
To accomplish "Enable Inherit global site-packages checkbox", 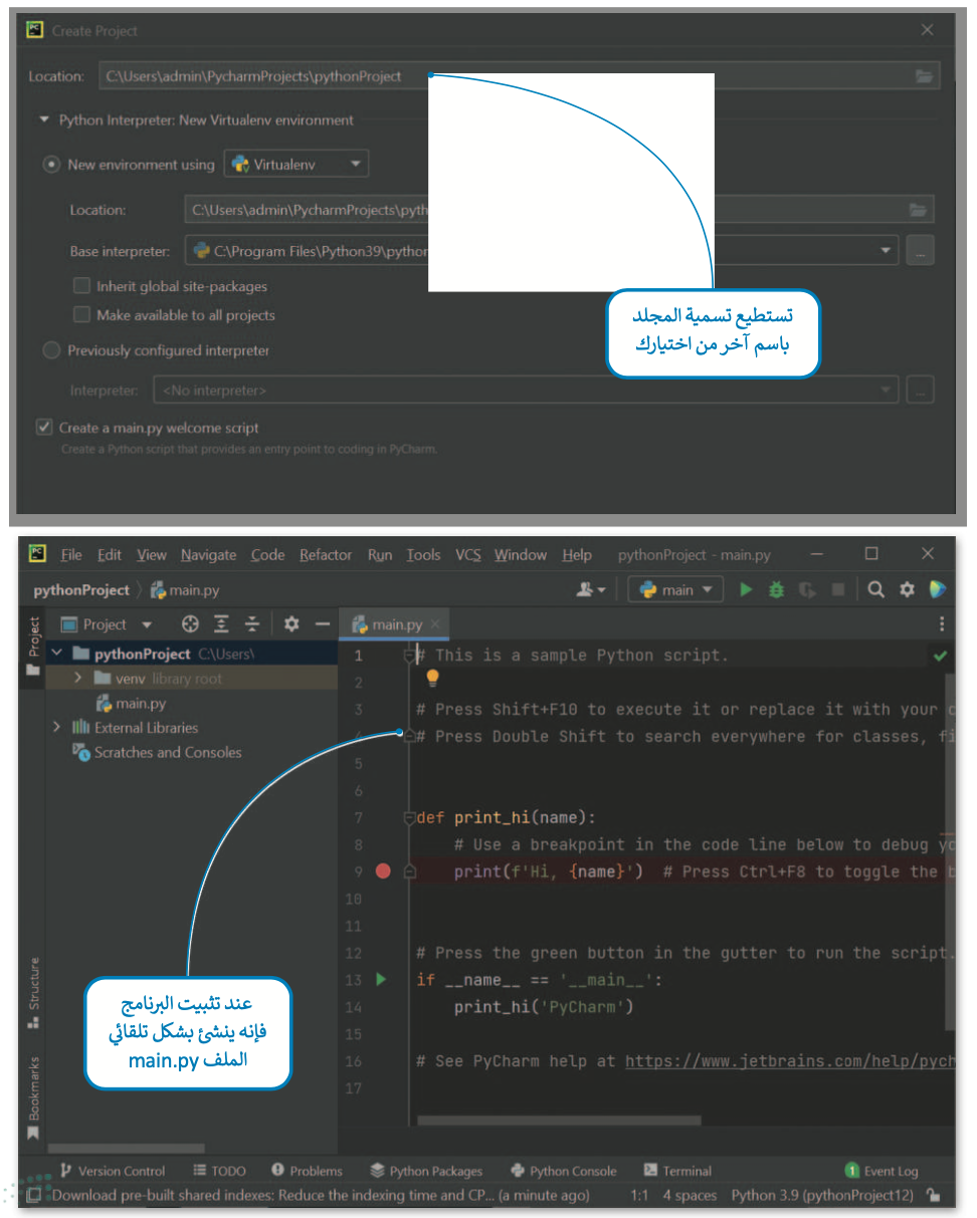I will (82, 286).
